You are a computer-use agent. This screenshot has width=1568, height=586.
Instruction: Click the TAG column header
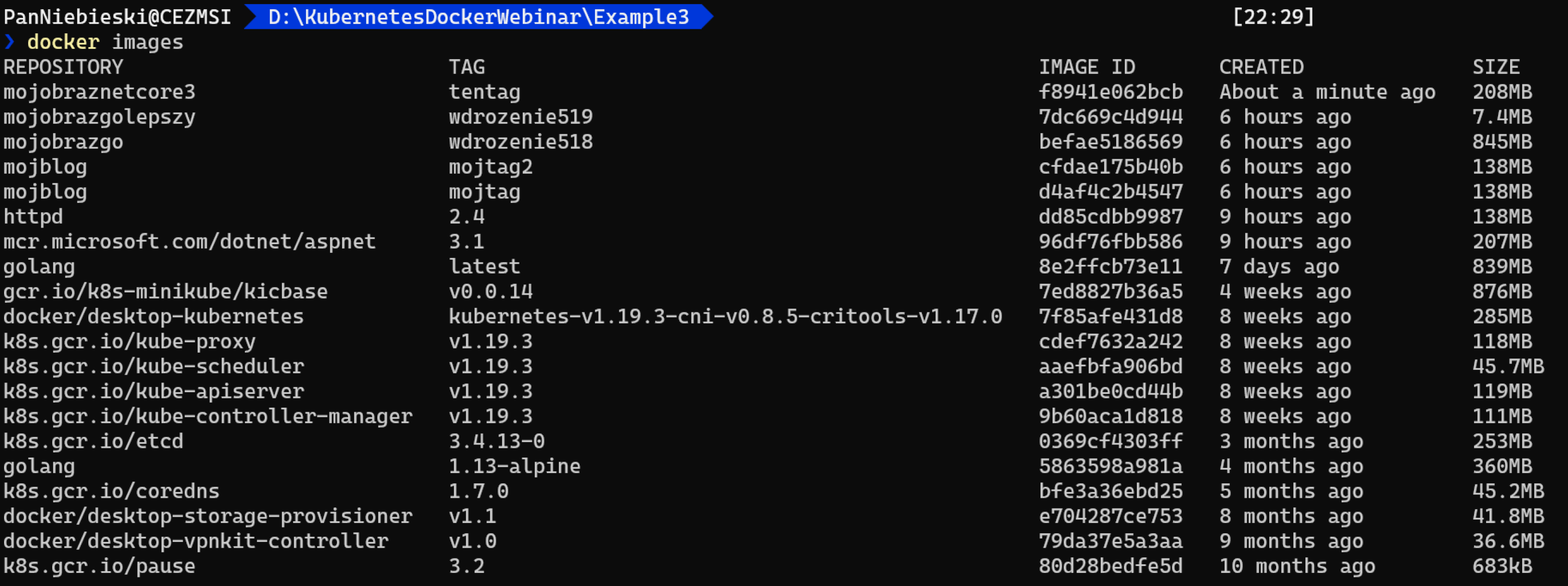pos(467,67)
